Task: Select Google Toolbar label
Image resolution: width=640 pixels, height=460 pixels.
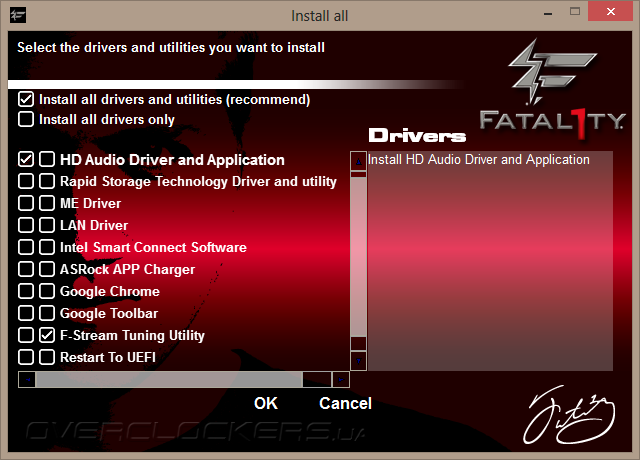Action: pyautogui.click(x=109, y=313)
